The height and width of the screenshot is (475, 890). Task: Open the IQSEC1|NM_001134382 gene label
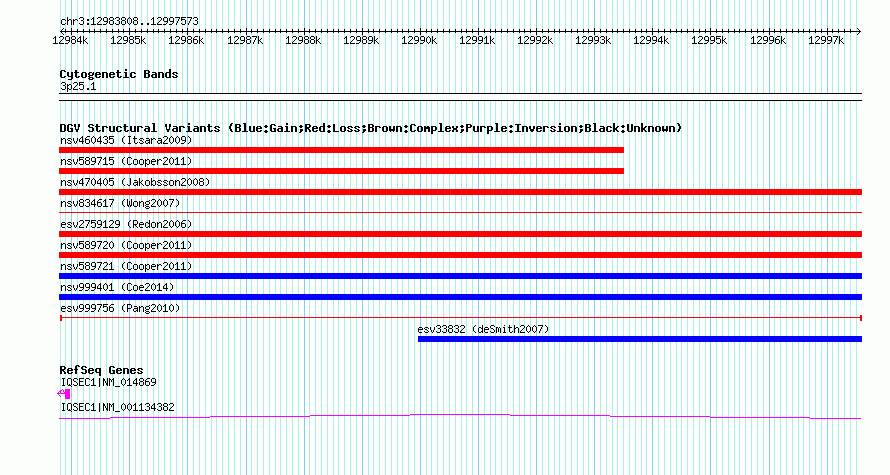tap(117, 407)
